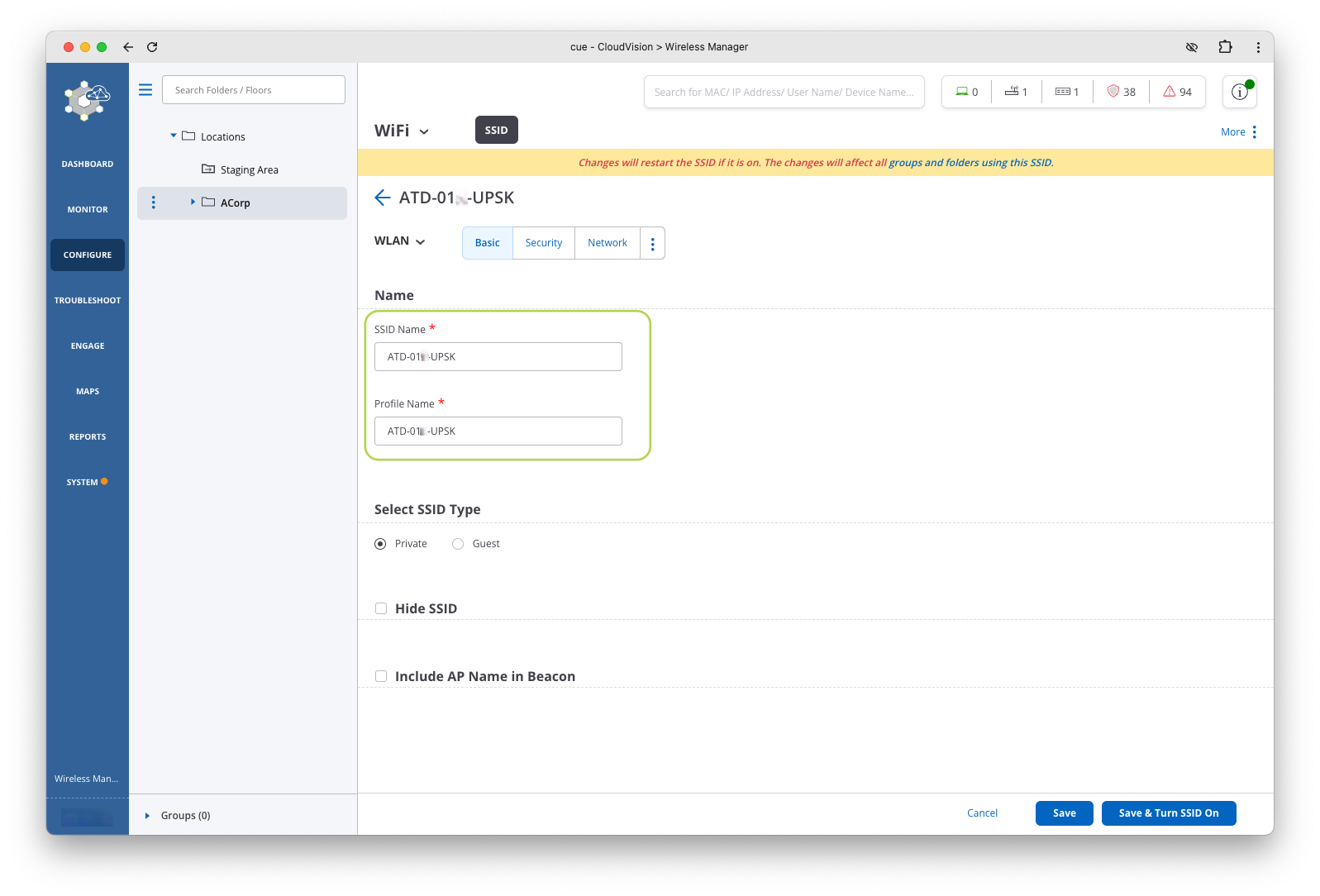Screen dimensions: 1320x896
Task: Enable the Hide SSID checkbox
Action: click(x=381, y=608)
